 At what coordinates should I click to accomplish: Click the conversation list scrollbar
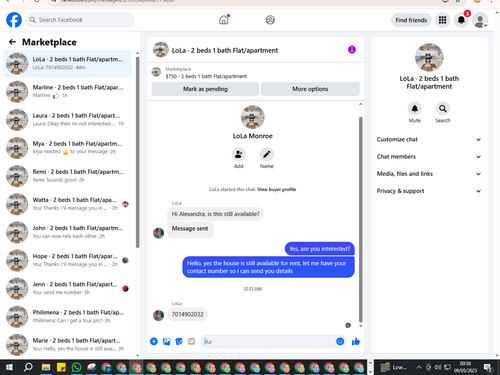[x=138, y=152]
